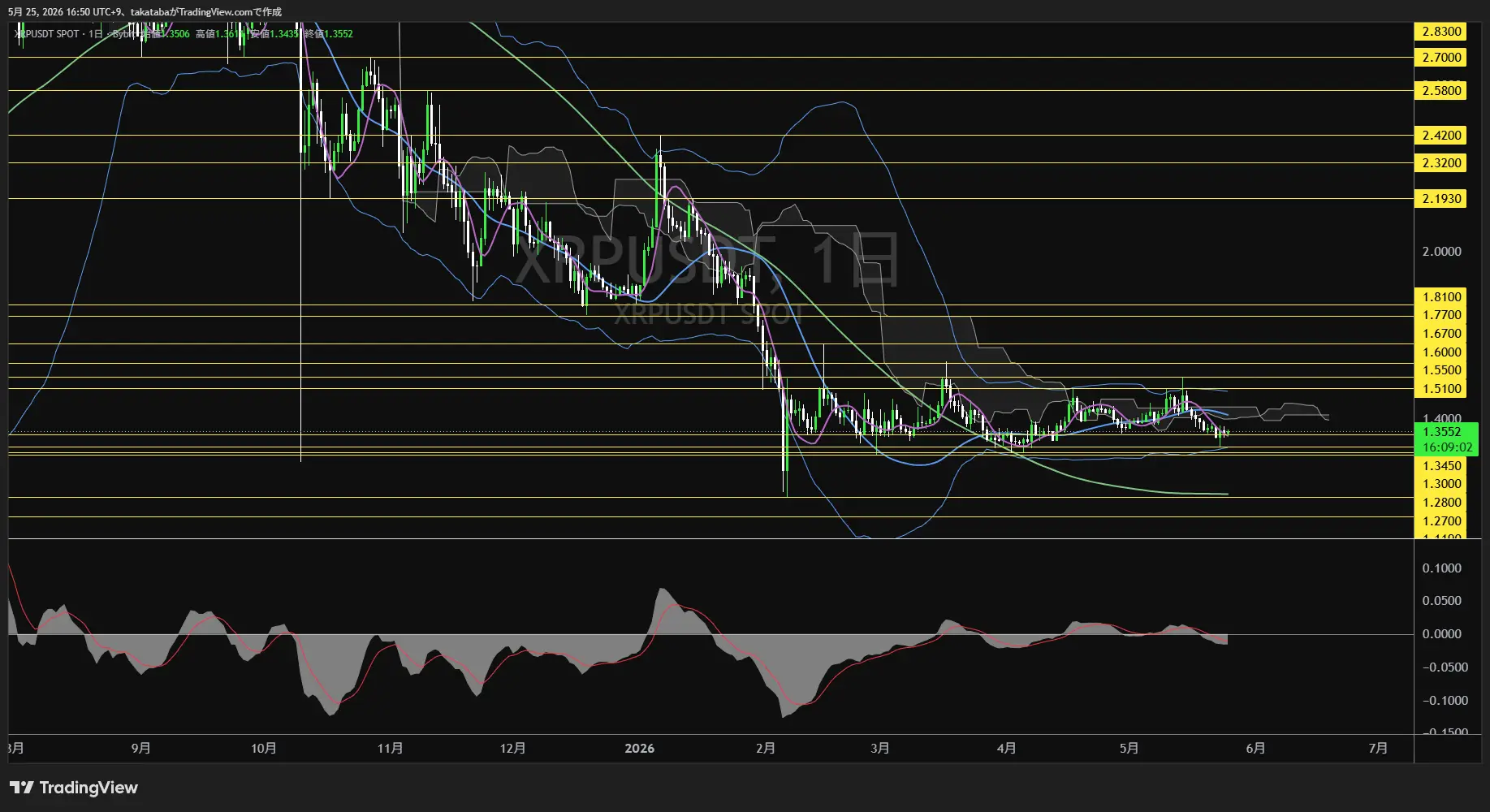The width and height of the screenshot is (1490, 812).
Task: Click the 0.0000 indicator zero label
Action: (x=1441, y=634)
